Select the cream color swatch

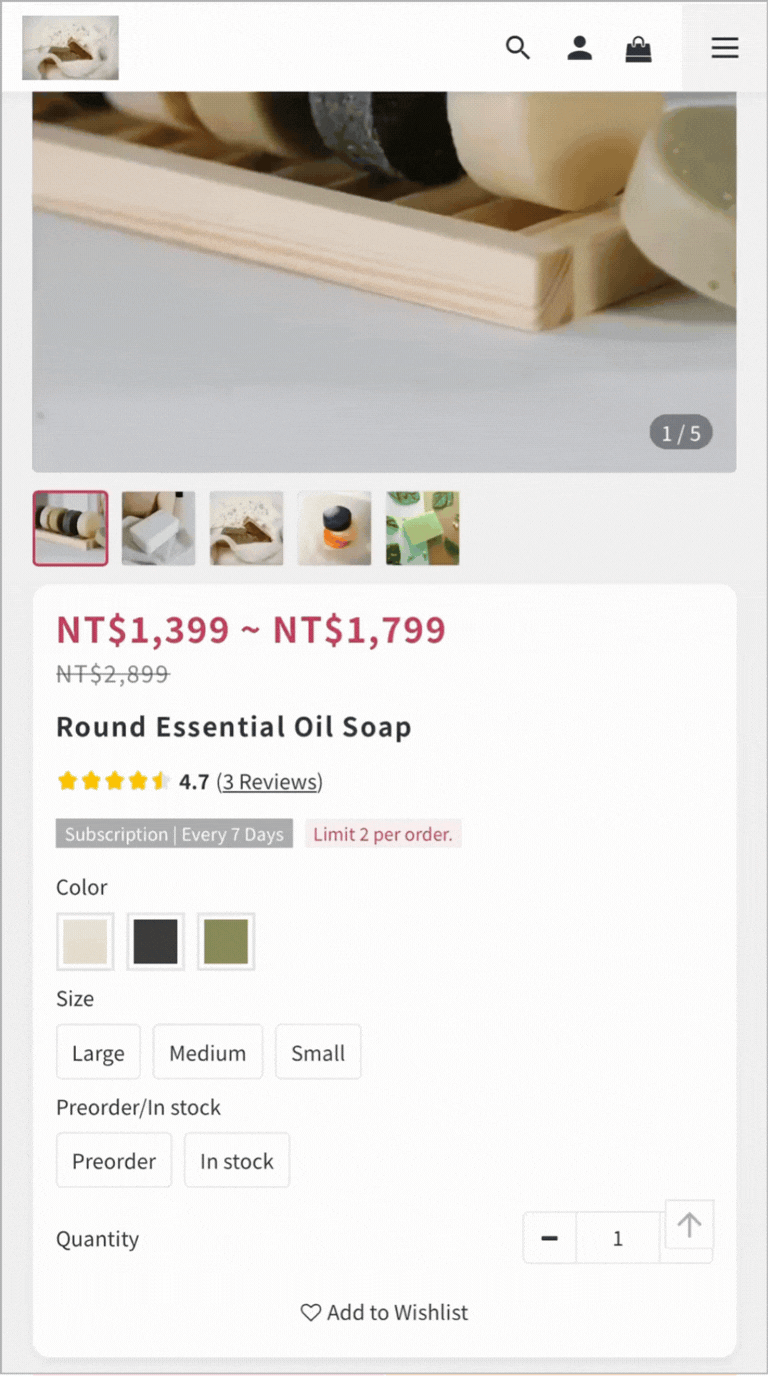pos(85,941)
